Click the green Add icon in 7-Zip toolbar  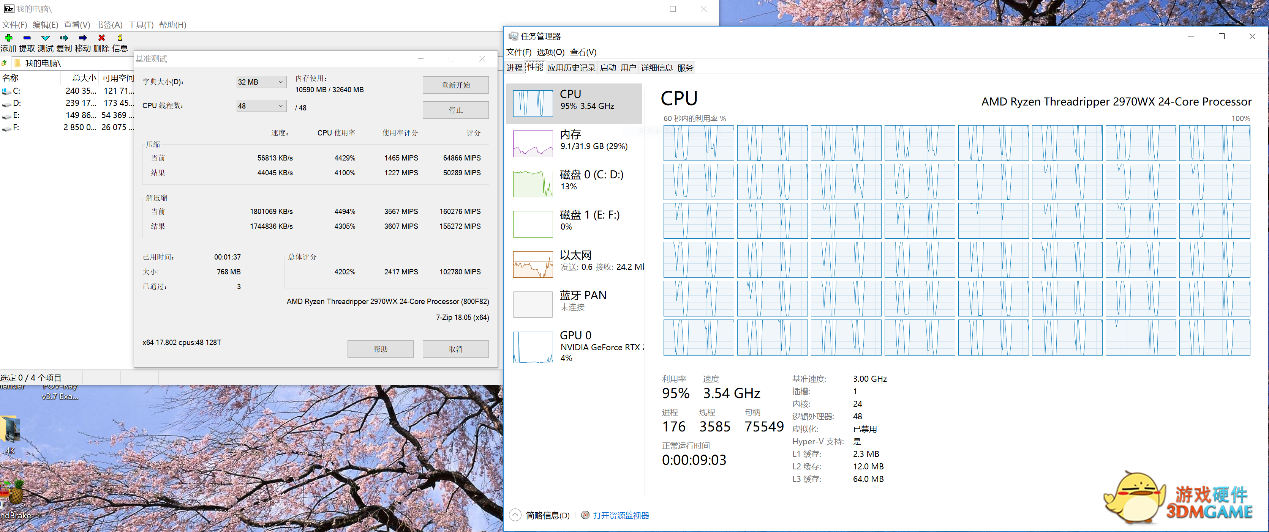pos(8,37)
